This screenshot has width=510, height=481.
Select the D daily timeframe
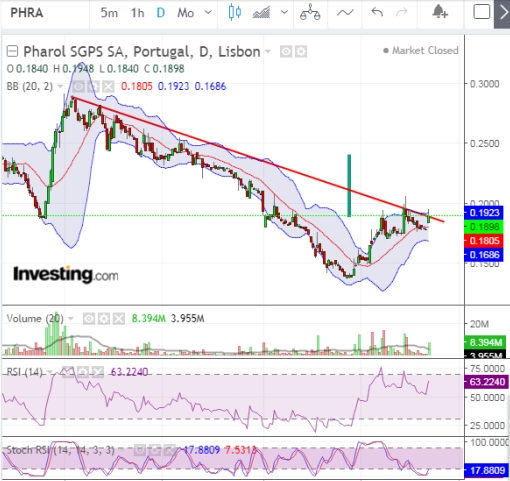click(x=161, y=13)
